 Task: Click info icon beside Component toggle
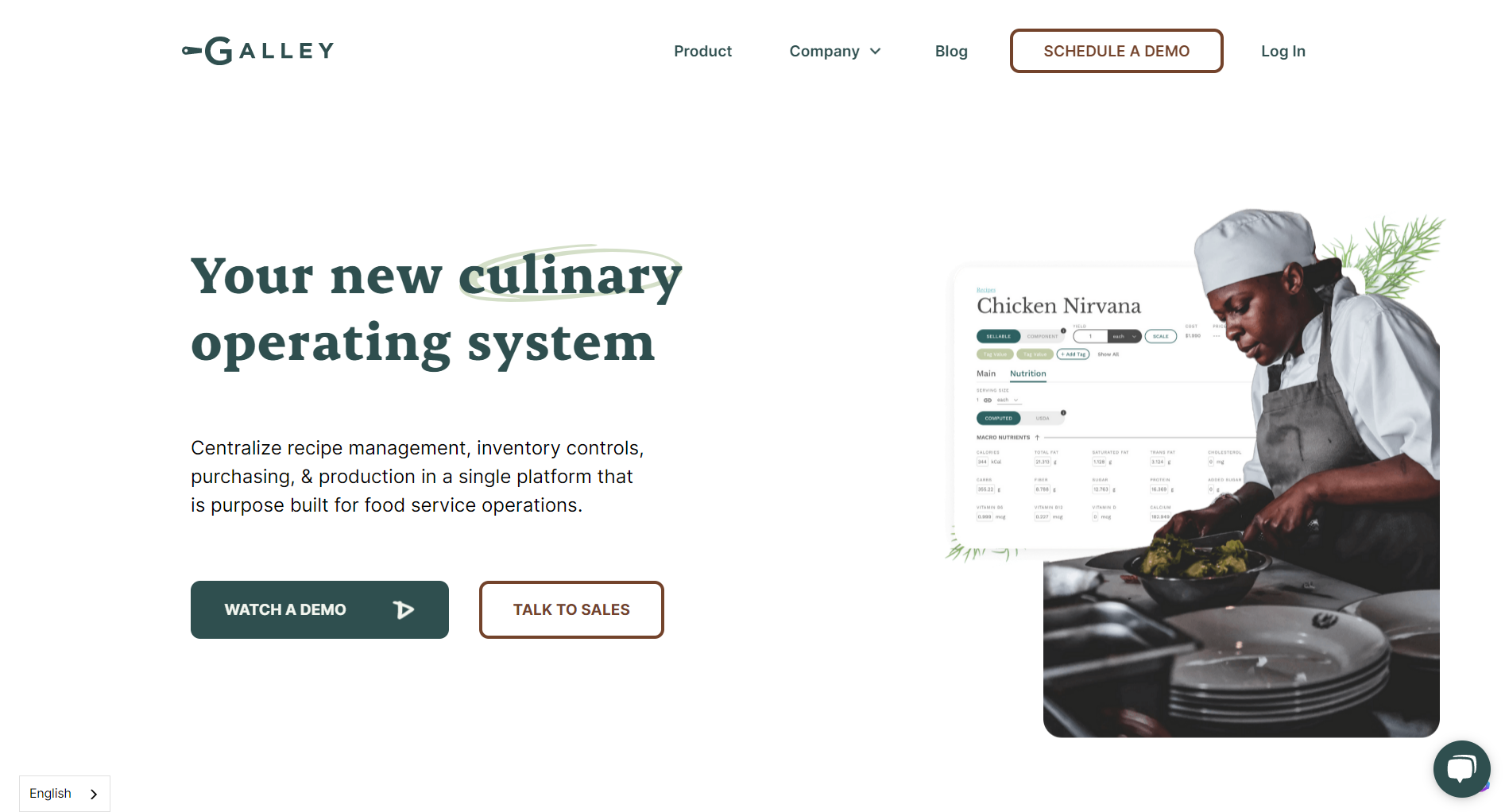point(1063,331)
